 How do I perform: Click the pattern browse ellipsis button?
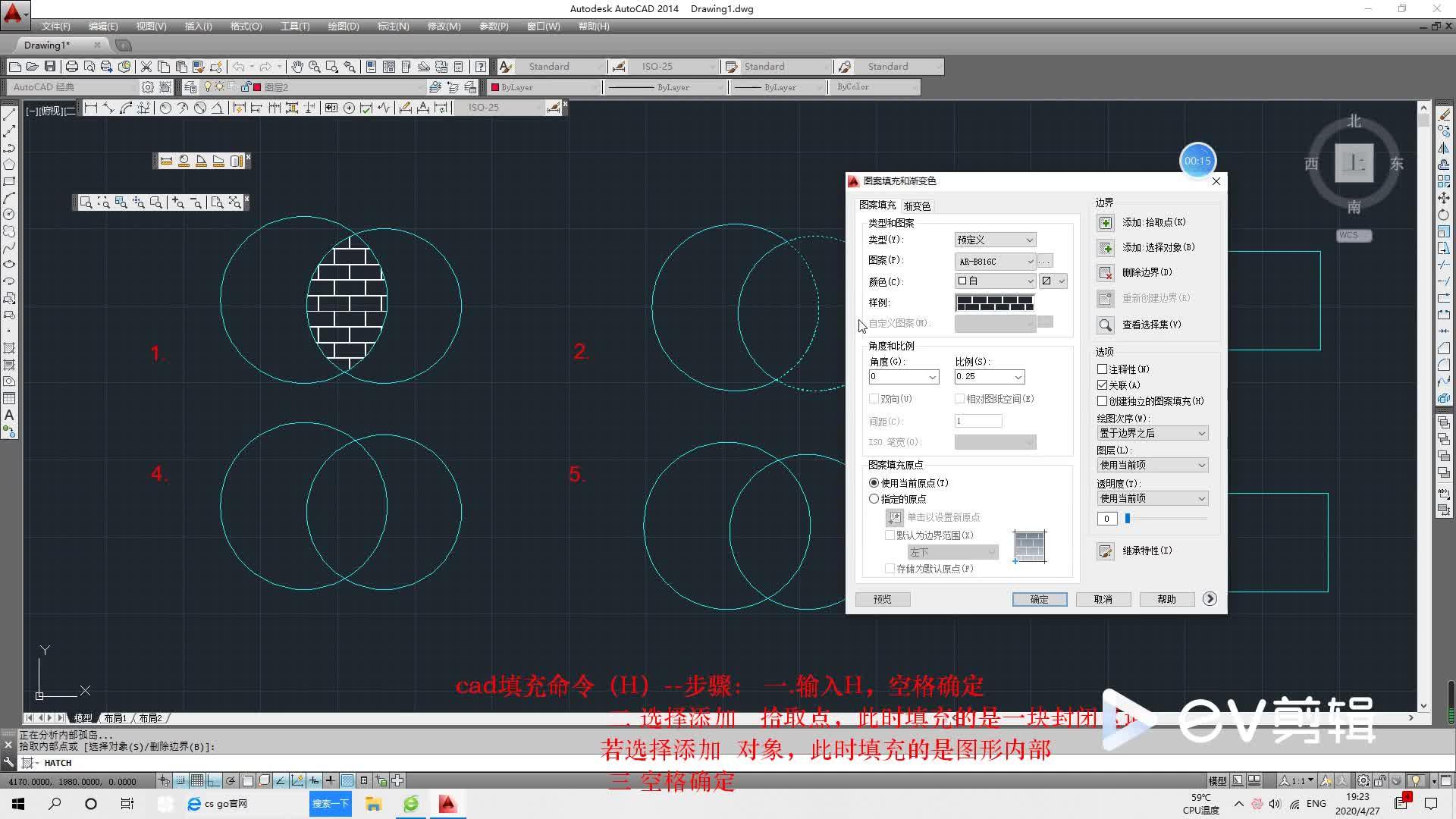click(x=1045, y=261)
